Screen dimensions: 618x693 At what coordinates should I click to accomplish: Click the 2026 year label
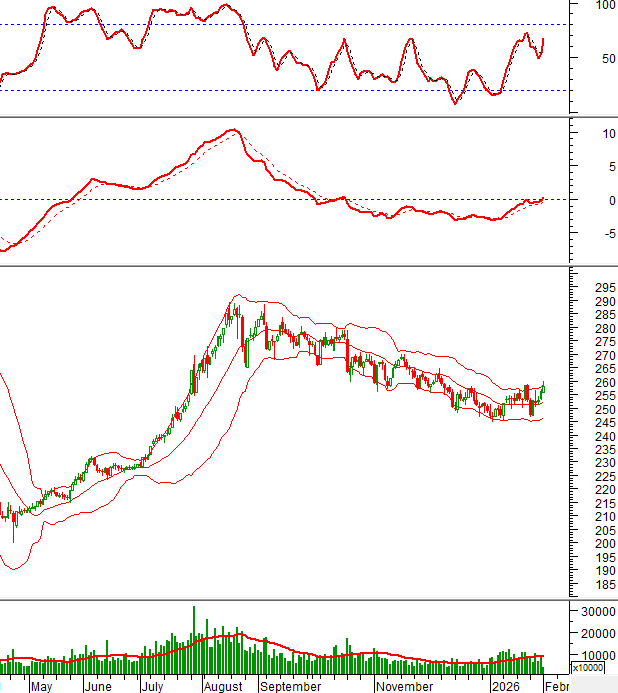click(505, 687)
